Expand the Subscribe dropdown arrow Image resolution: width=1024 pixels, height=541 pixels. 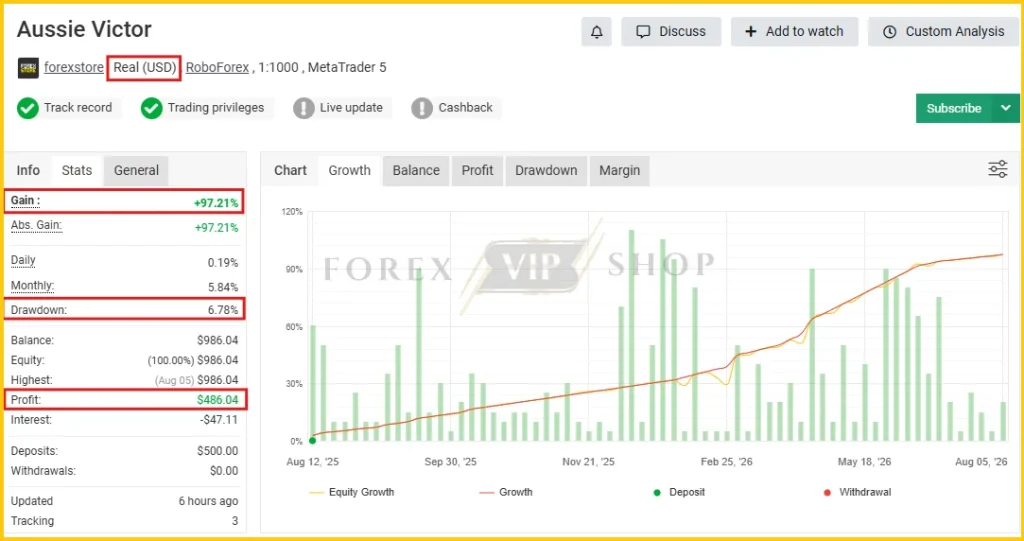click(1006, 108)
